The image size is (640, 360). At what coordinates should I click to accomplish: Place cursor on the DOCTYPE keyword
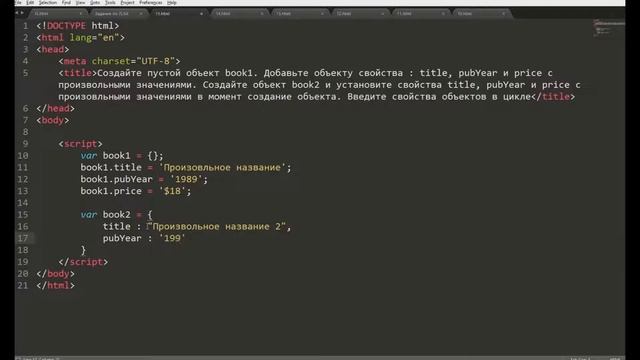(67, 26)
